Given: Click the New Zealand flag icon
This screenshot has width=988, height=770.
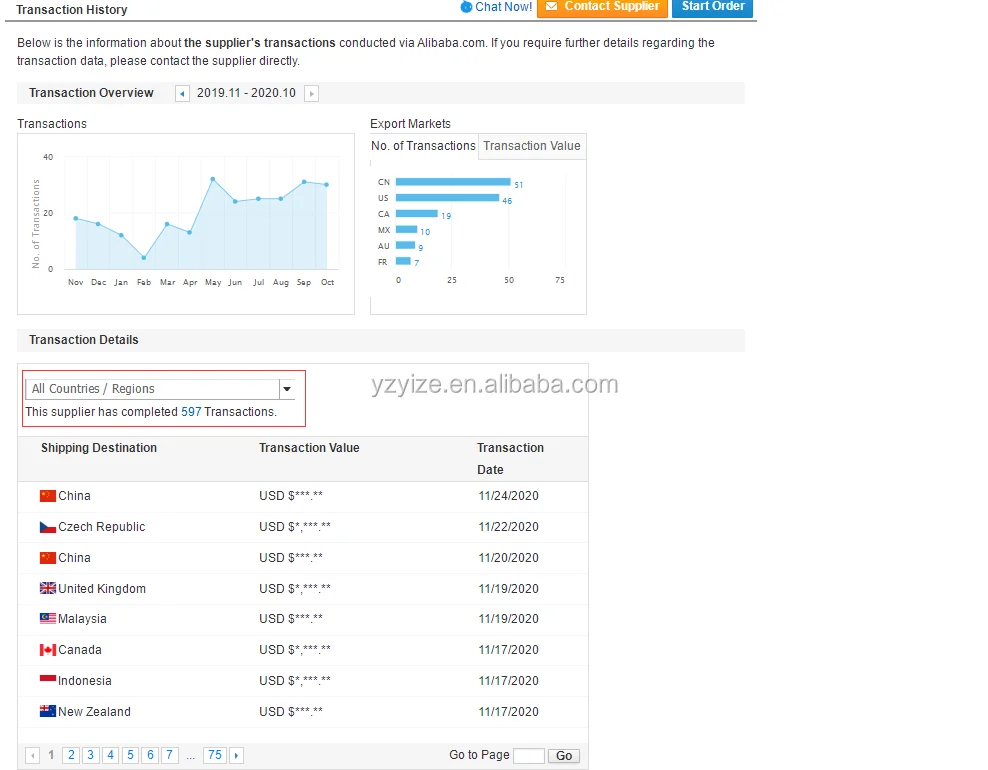Looking at the screenshot, I should tap(48, 712).
